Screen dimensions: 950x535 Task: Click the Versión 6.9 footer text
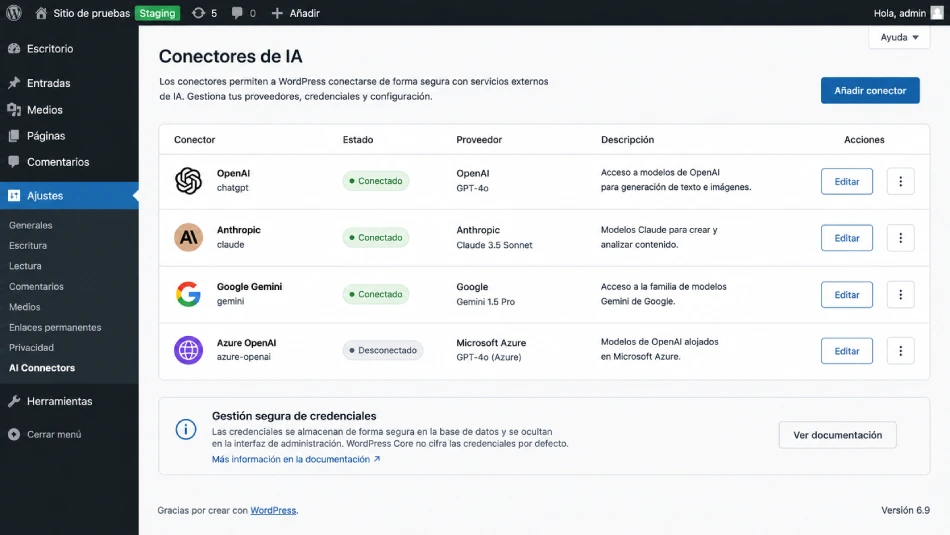(905, 510)
